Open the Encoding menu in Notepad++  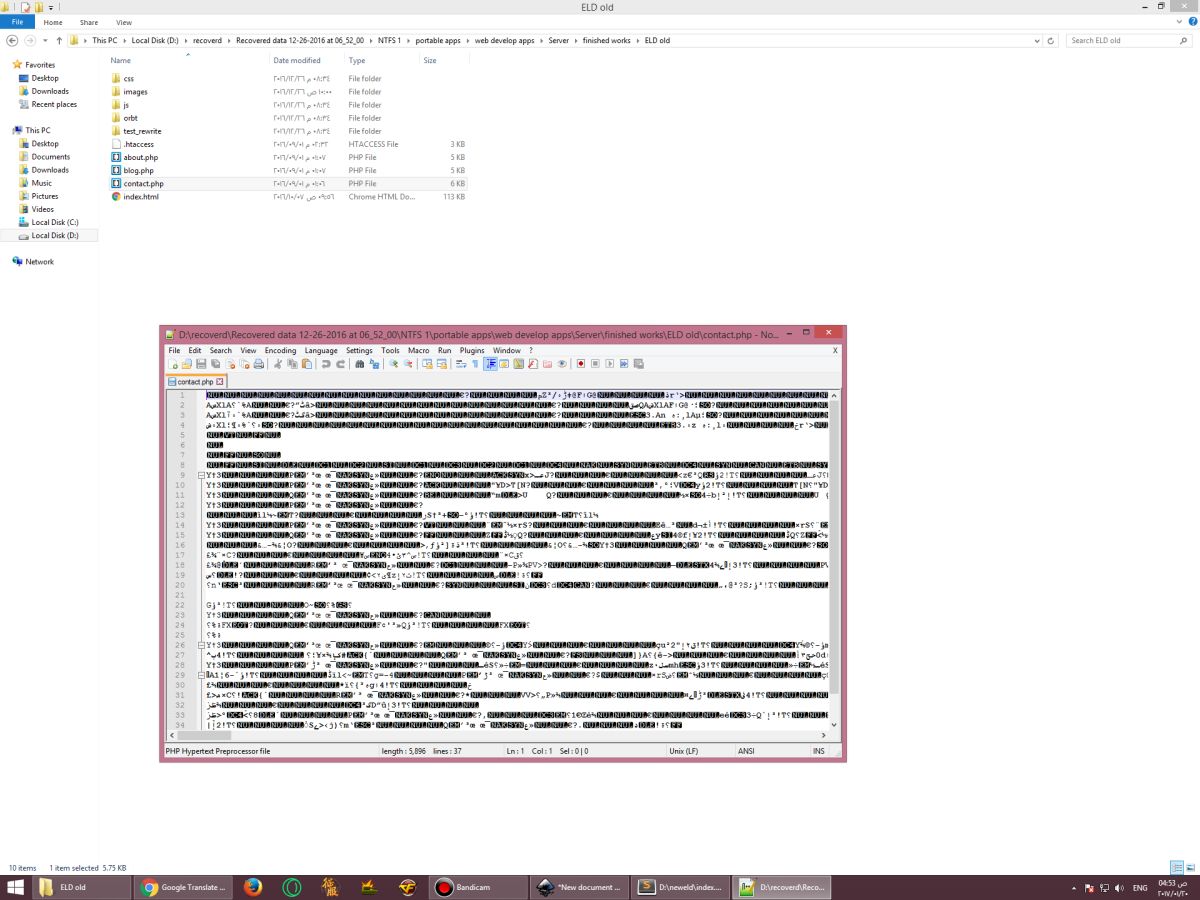click(280, 351)
